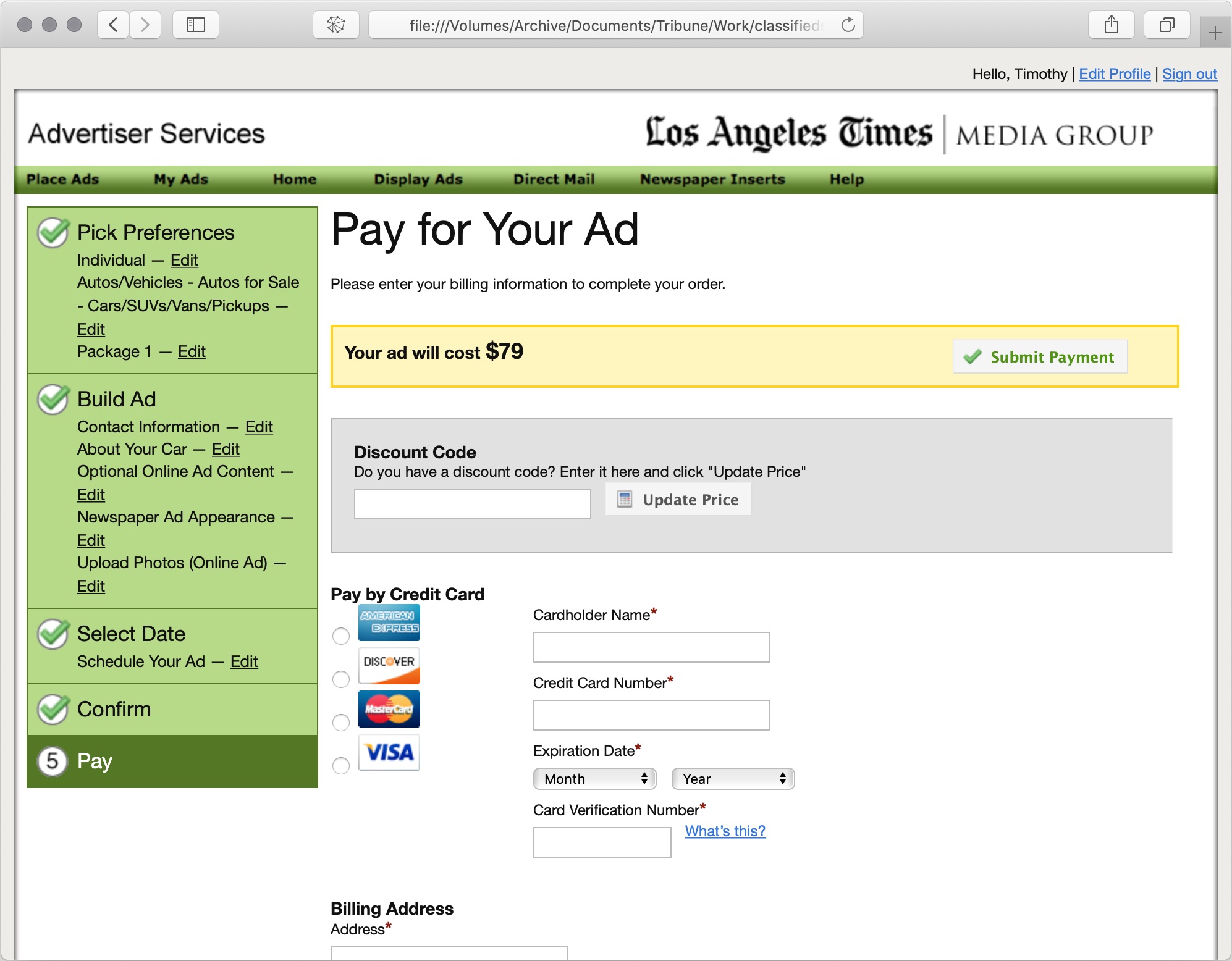Select the Visa payment radio button

tap(340, 766)
